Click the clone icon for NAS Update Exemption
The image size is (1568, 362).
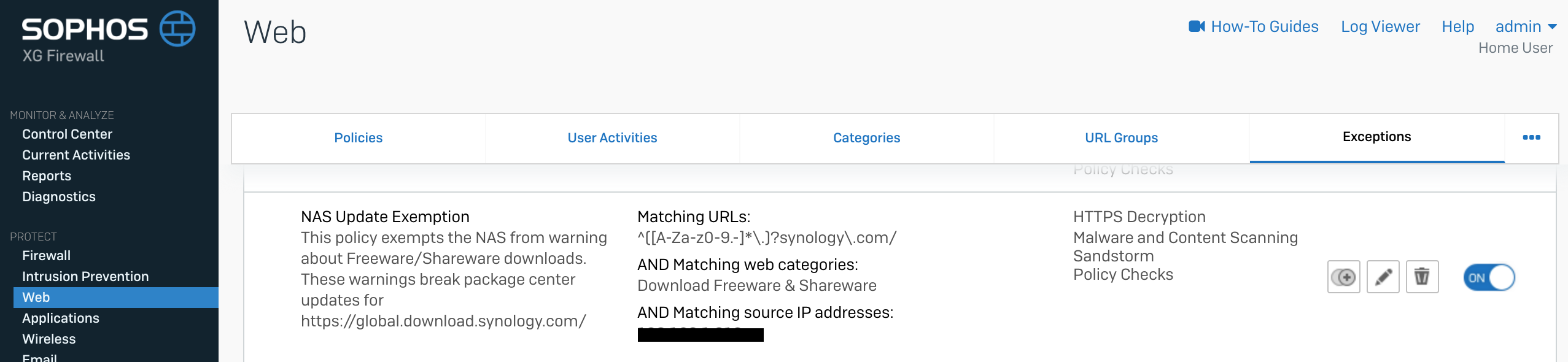pyautogui.click(x=1343, y=277)
